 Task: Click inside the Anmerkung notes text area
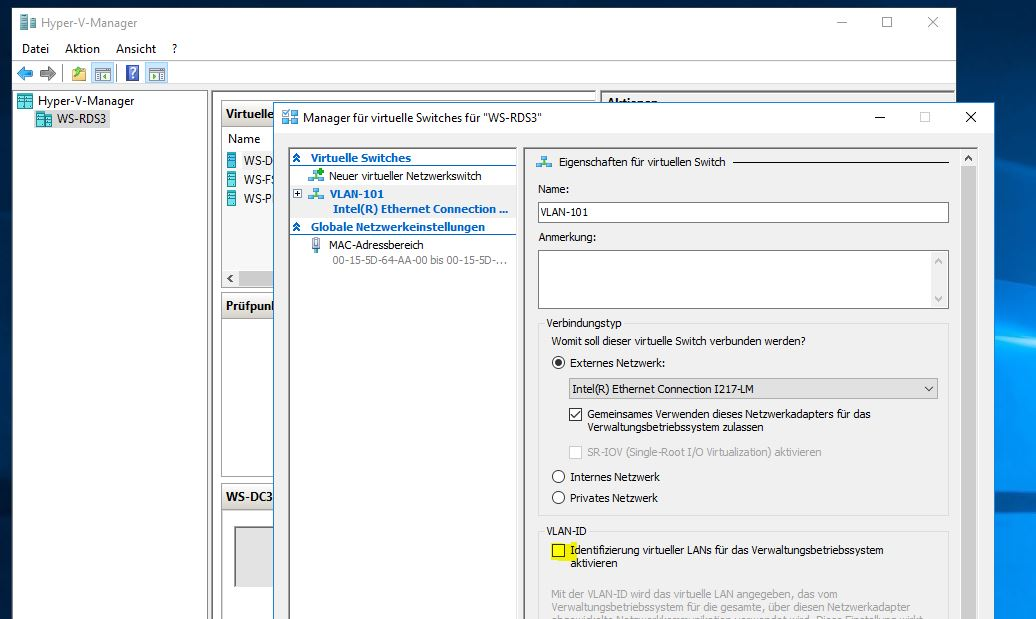click(x=735, y=279)
